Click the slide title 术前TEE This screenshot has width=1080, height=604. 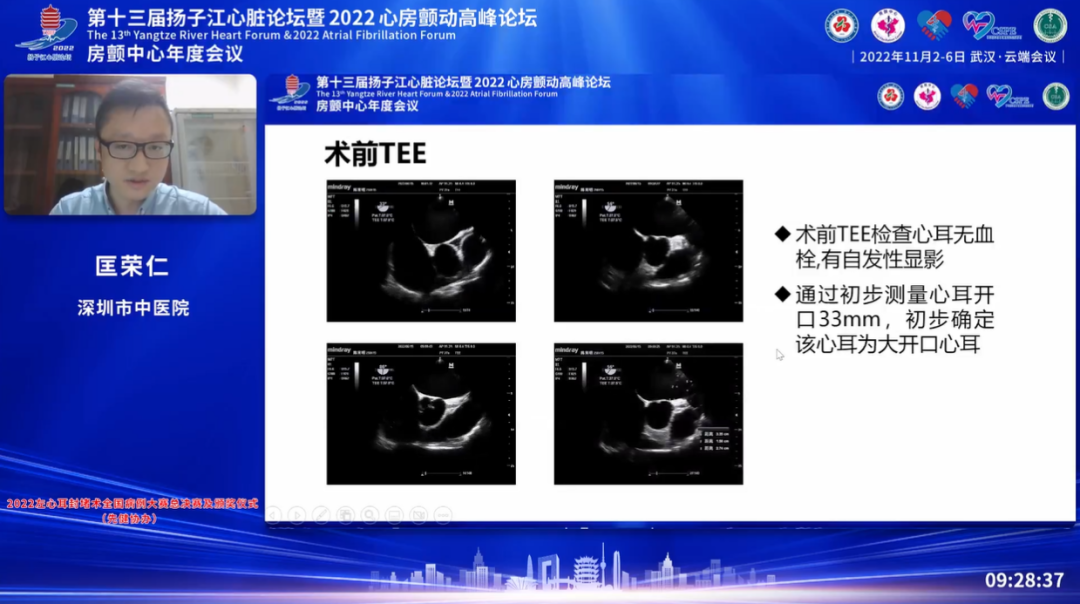[375, 153]
